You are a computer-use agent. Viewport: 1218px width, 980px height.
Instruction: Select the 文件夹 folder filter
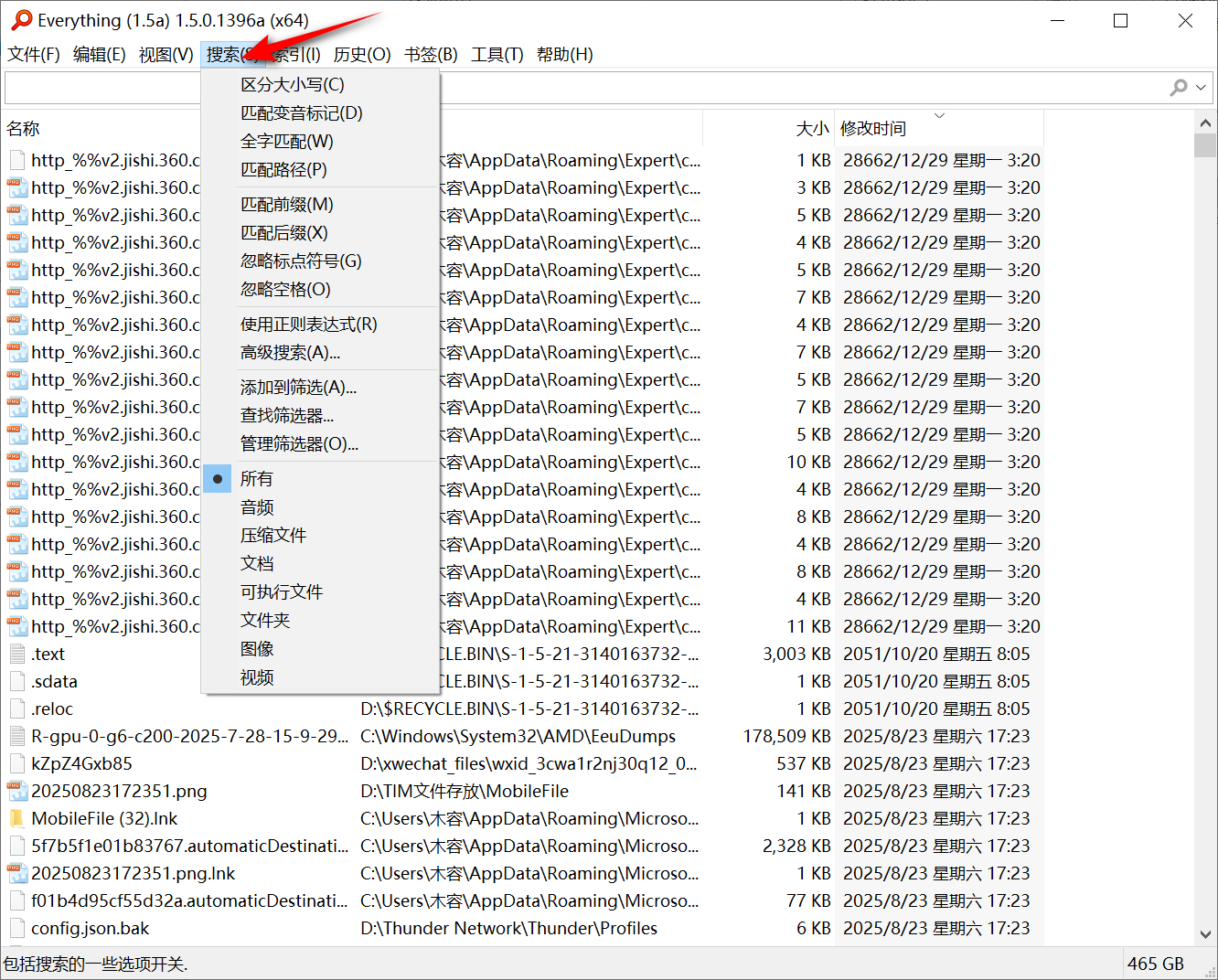coord(321,620)
